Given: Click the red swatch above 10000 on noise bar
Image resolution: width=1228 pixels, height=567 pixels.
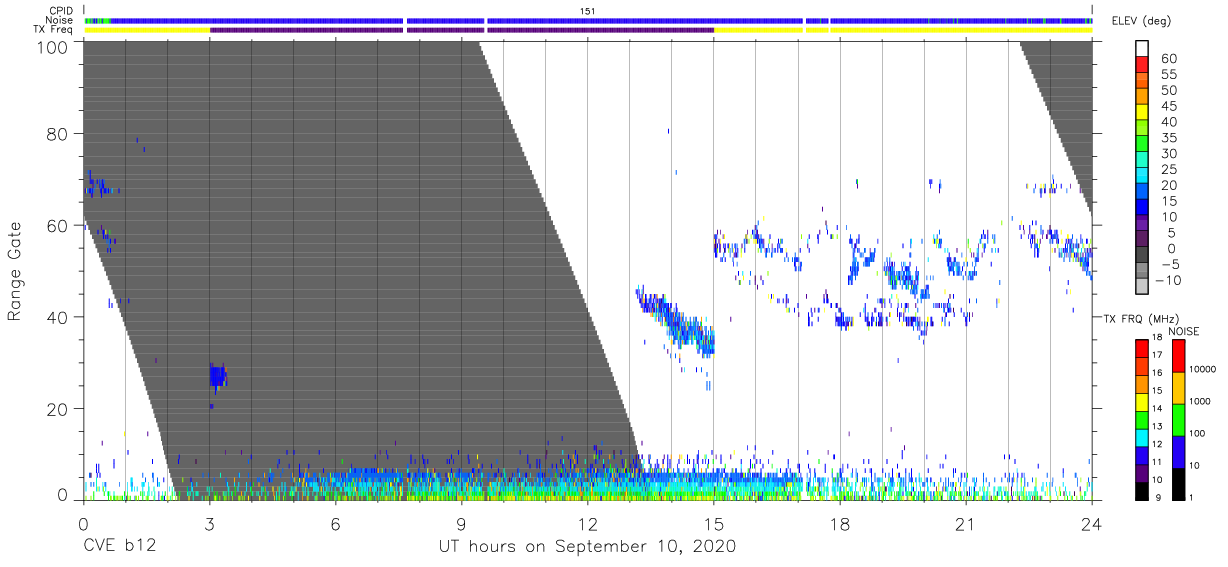Looking at the screenshot, I should tap(1177, 355).
